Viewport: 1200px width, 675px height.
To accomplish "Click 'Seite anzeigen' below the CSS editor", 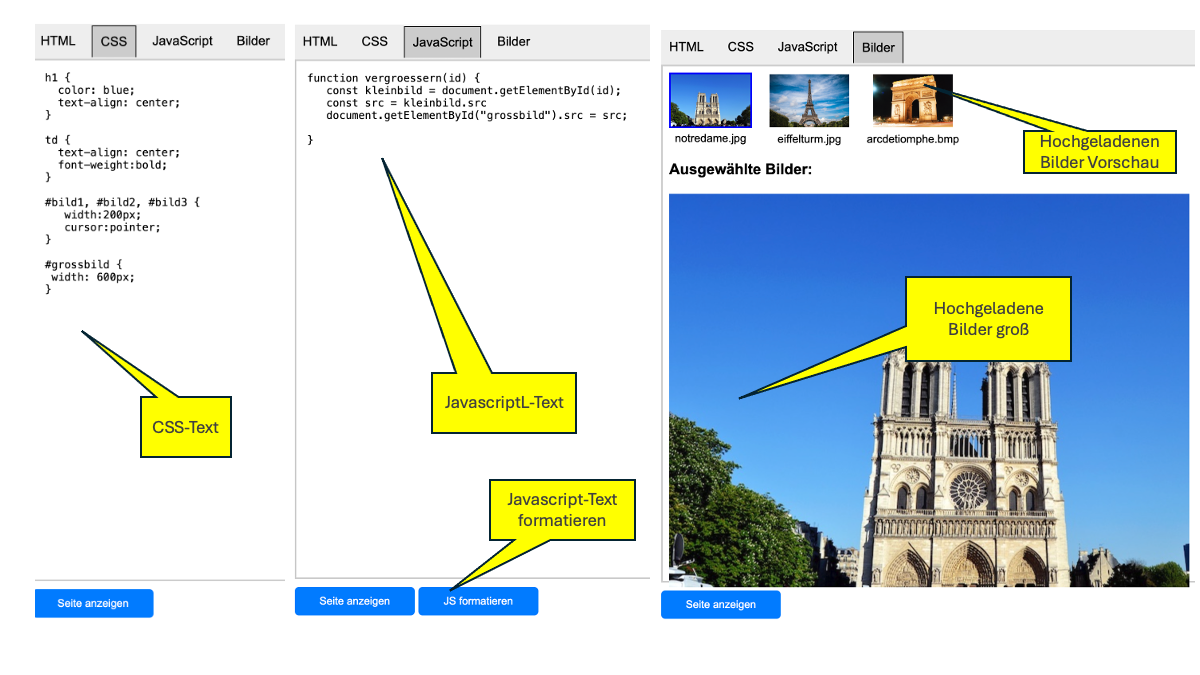I will 94,603.
